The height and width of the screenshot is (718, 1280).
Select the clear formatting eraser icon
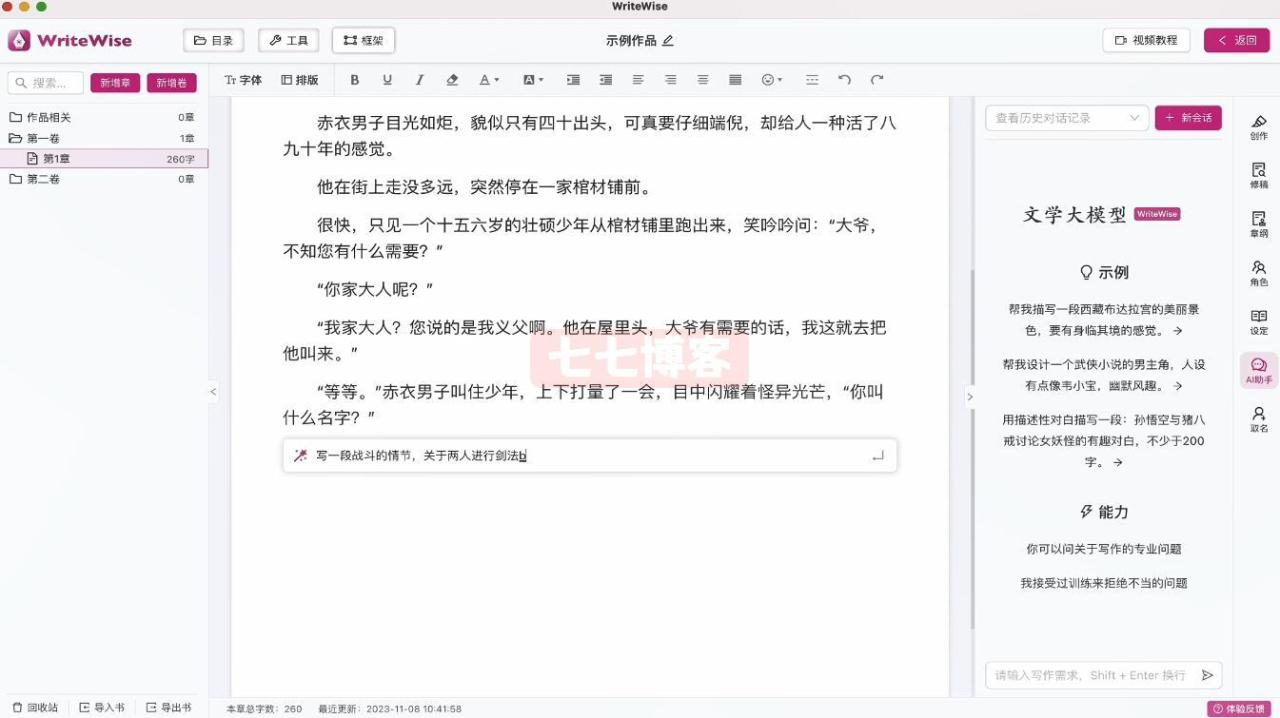coord(452,79)
